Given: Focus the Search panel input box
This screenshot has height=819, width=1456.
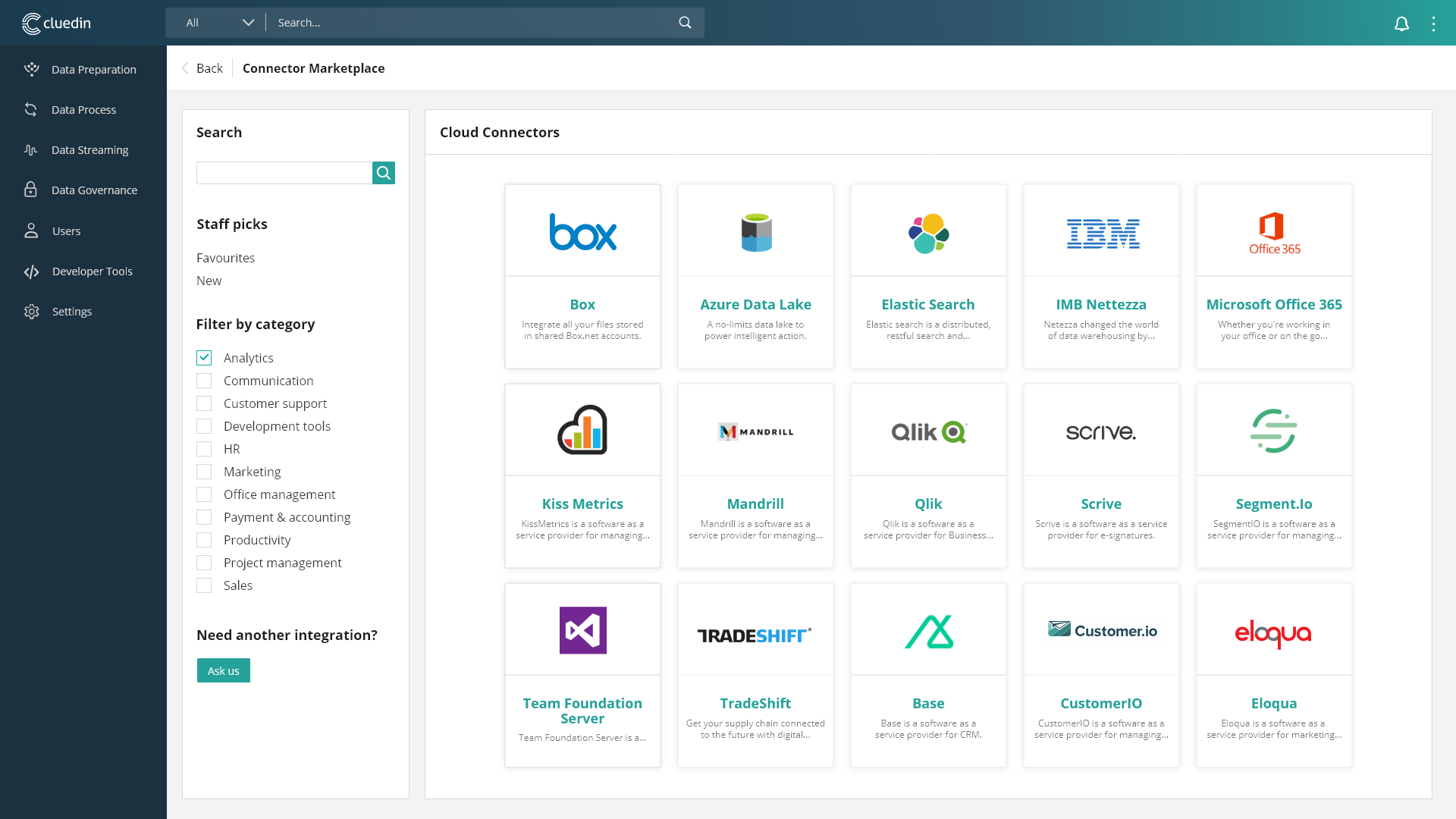Looking at the screenshot, I should tap(284, 173).
